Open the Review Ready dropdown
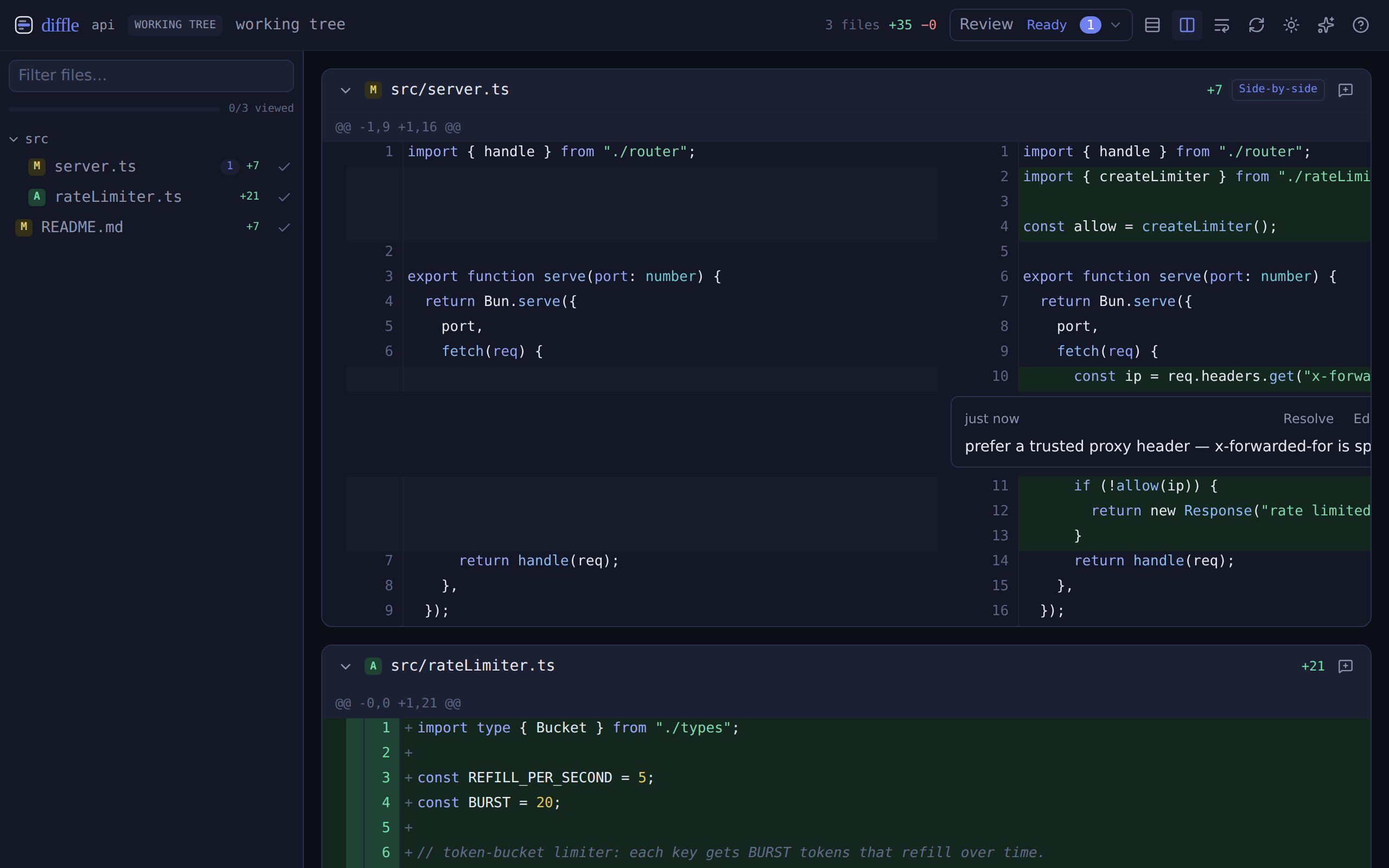This screenshot has width=1389, height=868. point(1040,25)
